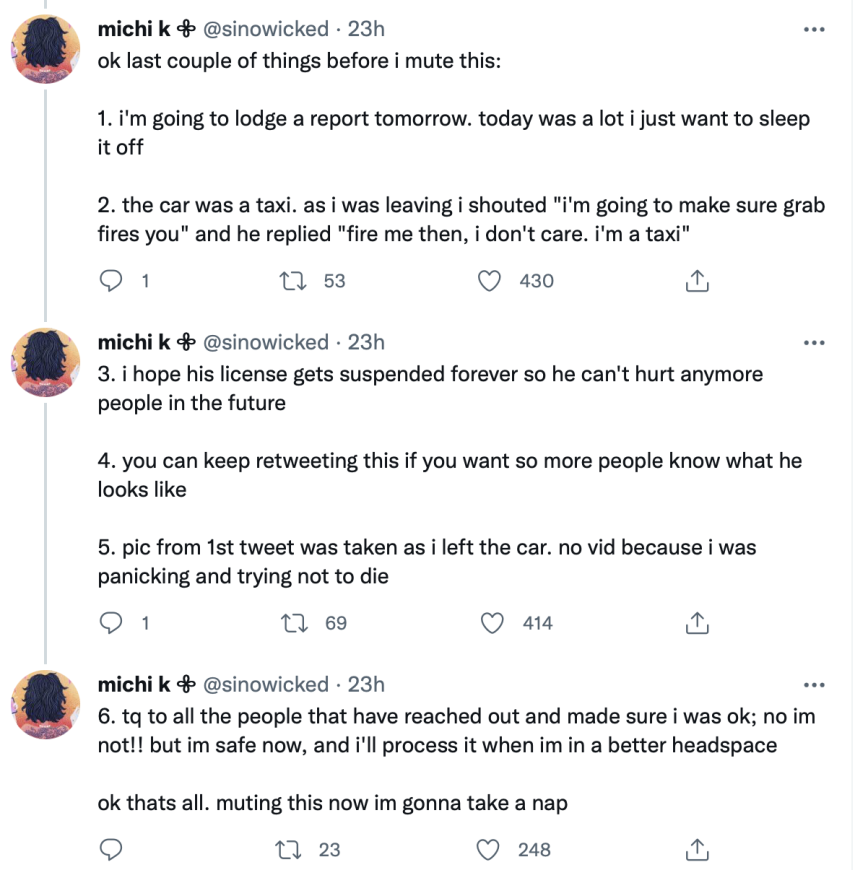855x870 pixels.
Task: Like the tweet with 248 likes
Action: click(x=488, y=849)
